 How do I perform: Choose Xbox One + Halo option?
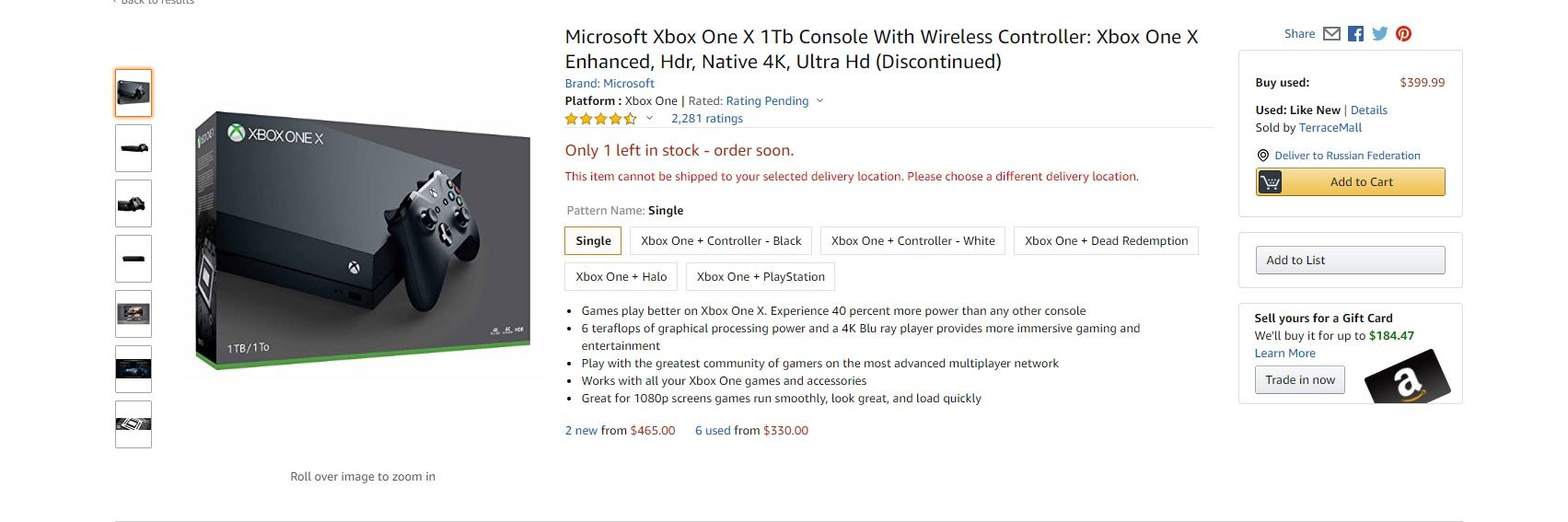[621, 277]
